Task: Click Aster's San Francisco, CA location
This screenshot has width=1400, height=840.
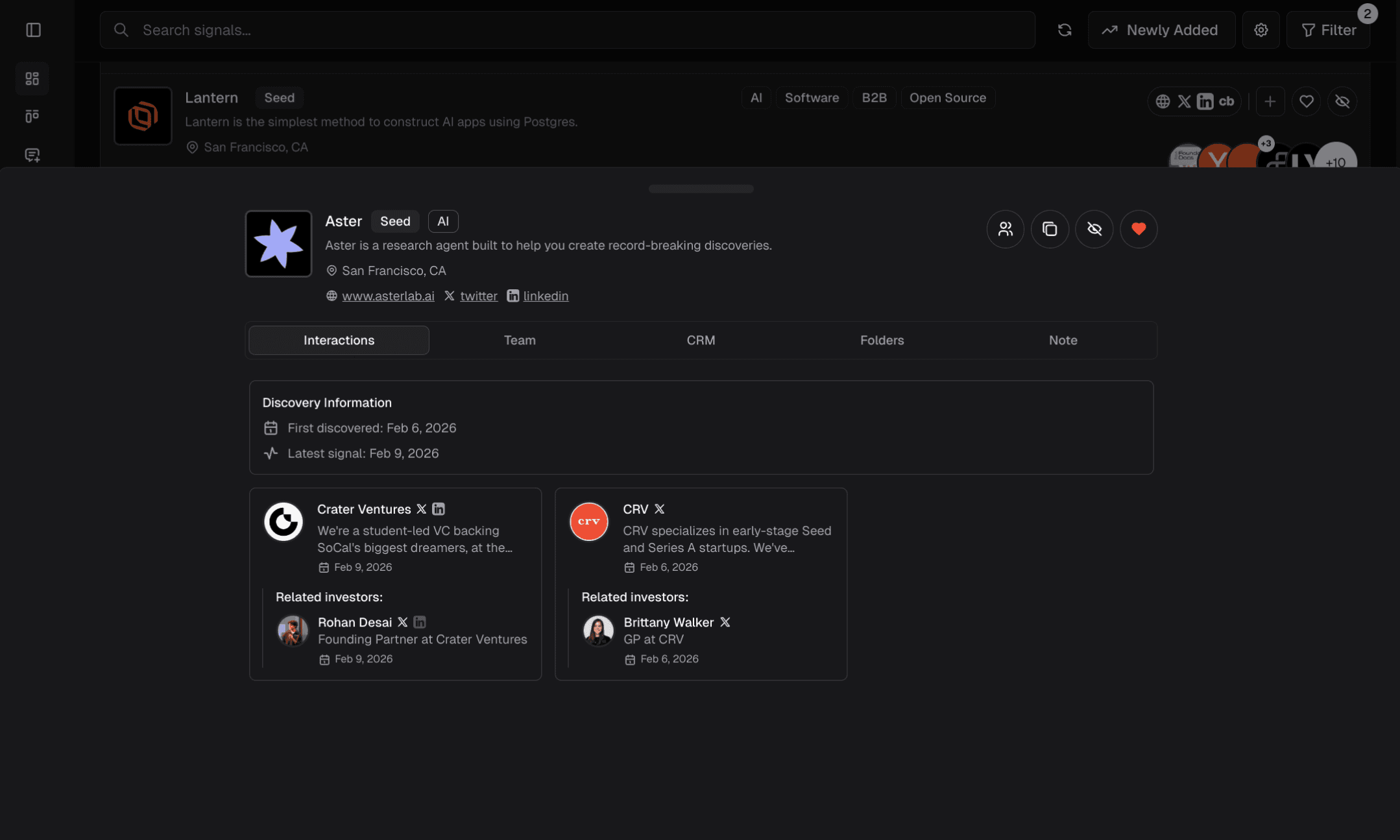Action: pos(394,270)
